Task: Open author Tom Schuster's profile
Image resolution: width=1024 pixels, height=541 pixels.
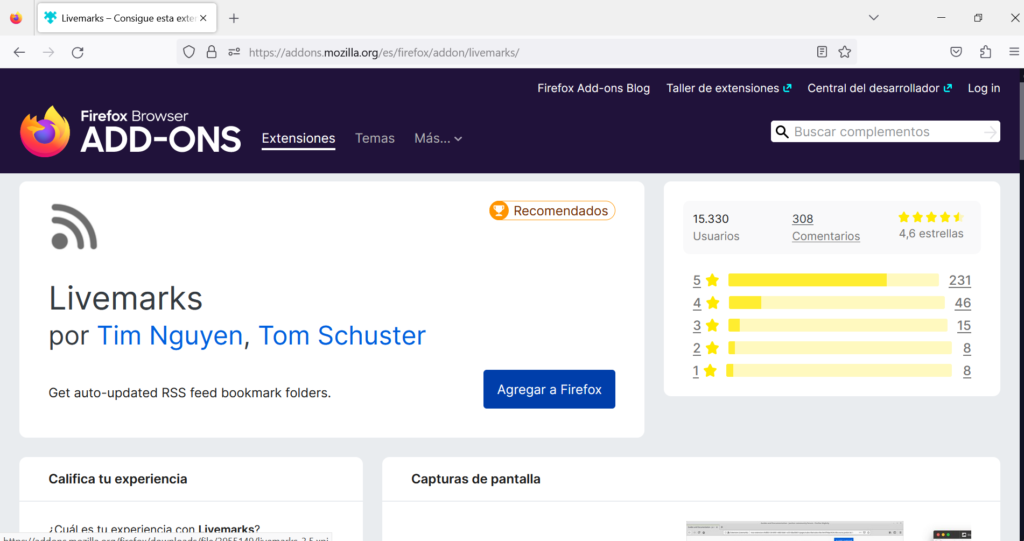Action: pos(342,336)
